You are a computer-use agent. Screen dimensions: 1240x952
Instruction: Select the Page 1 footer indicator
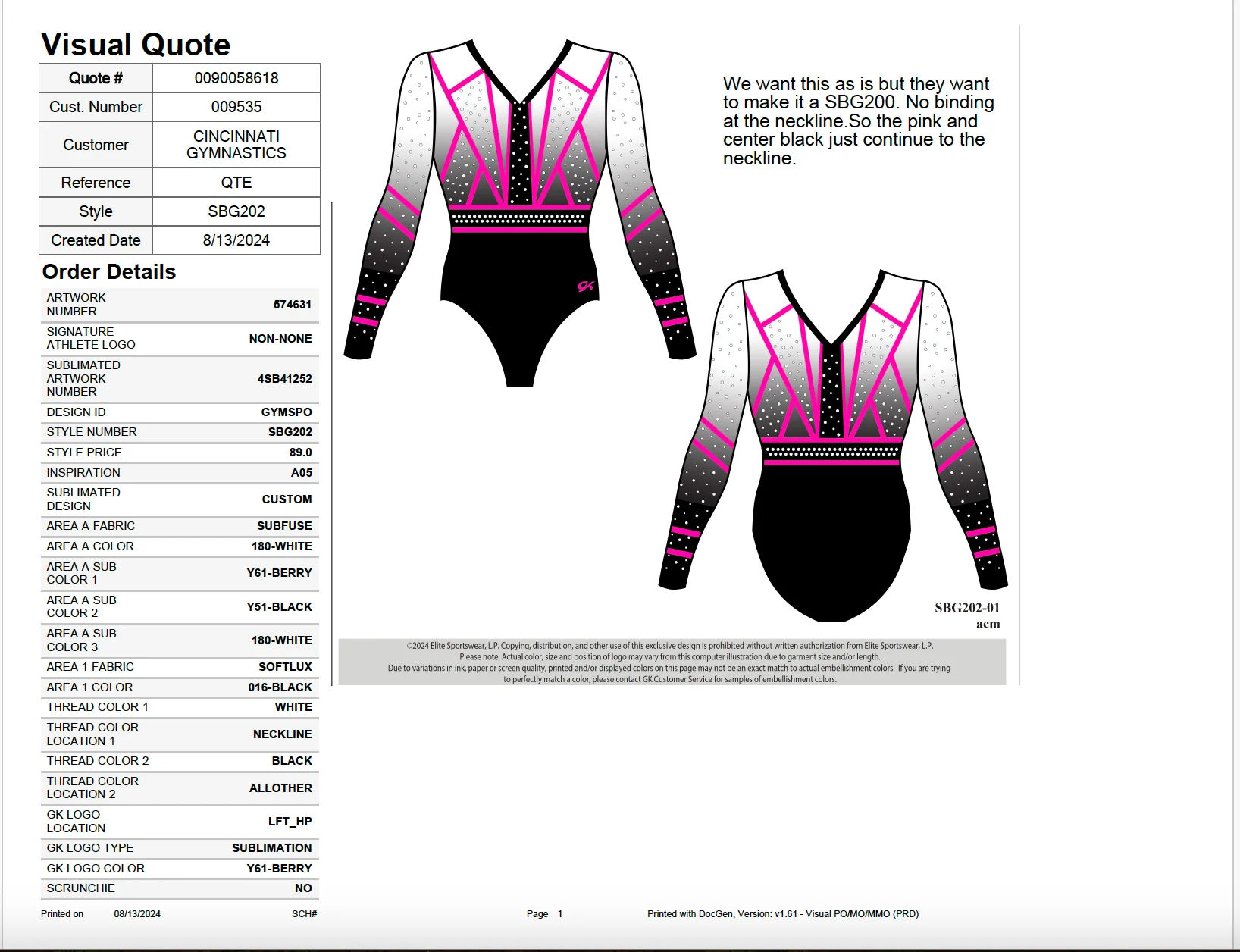(x=544, y=913)
